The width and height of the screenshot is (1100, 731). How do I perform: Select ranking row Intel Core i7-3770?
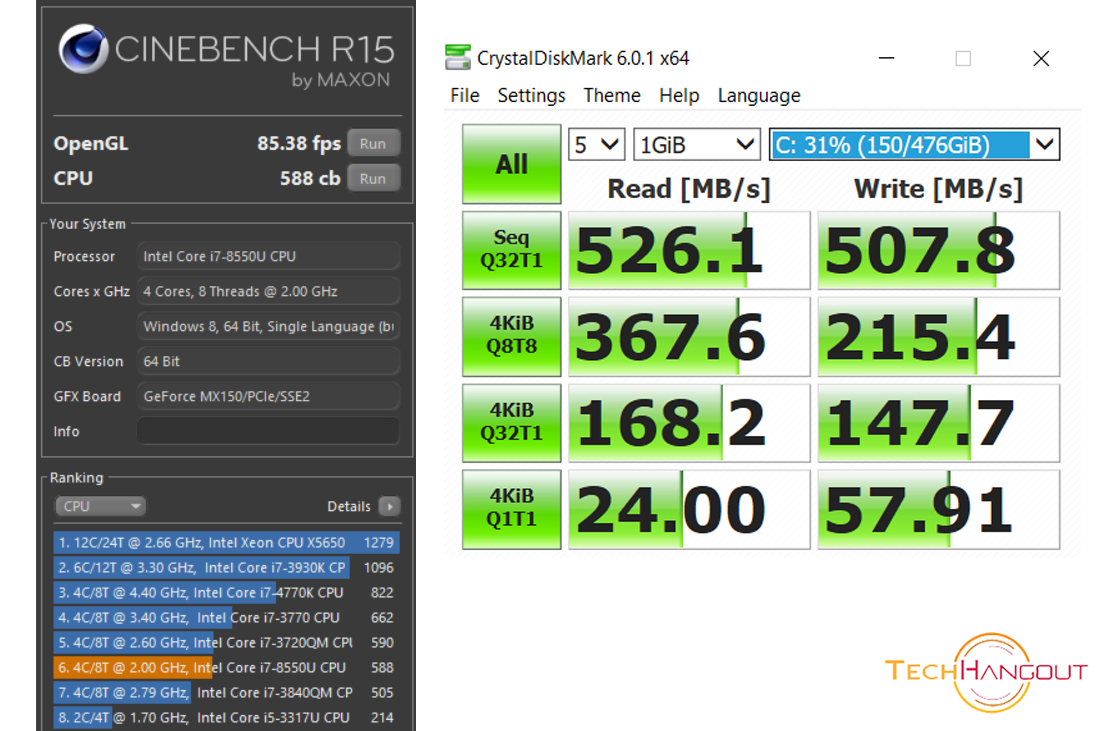(227, 617)
